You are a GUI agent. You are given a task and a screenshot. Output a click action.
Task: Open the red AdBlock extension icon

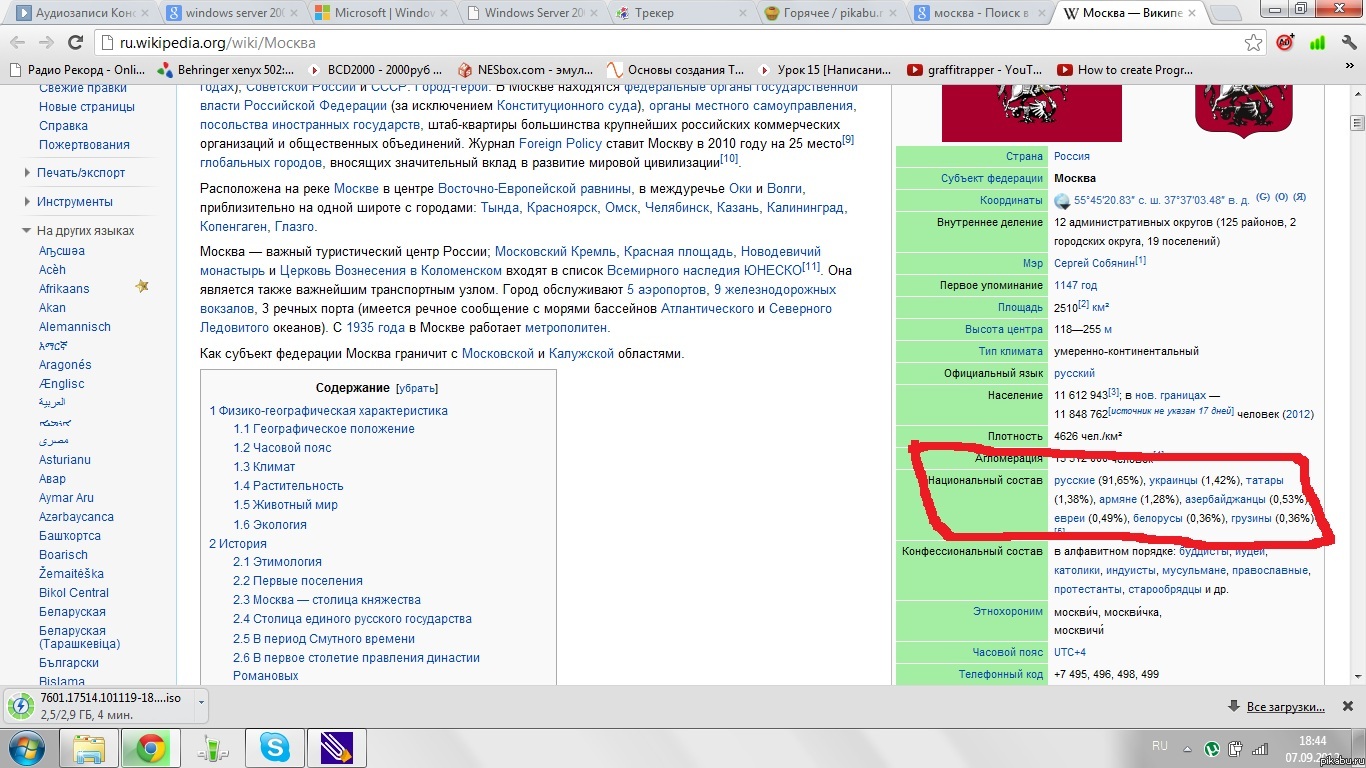(x=1285, y=43)
